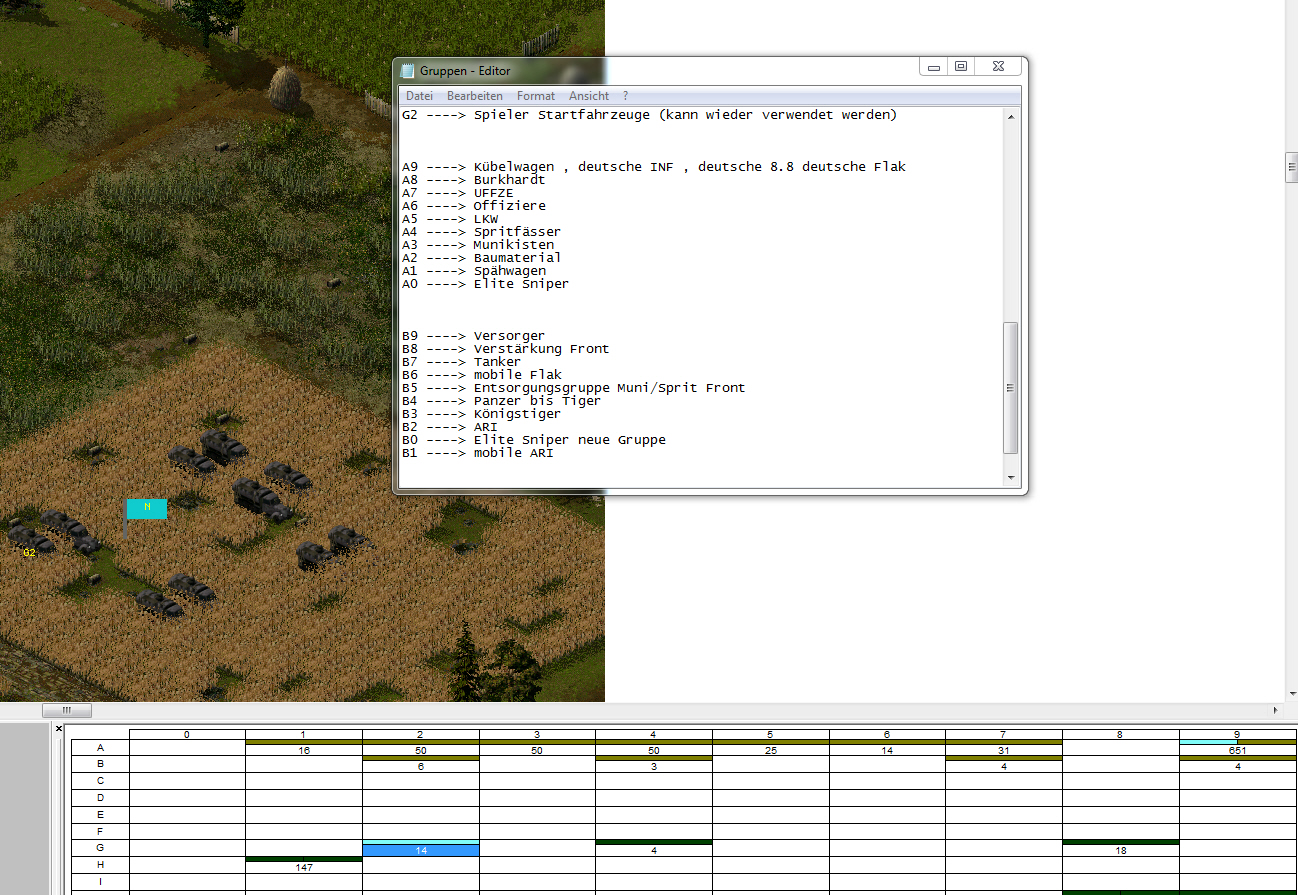Click the B3 Königstiger line
This screenshot has width=1298, height=895.
pyautogui.click(x=482, y=414)
